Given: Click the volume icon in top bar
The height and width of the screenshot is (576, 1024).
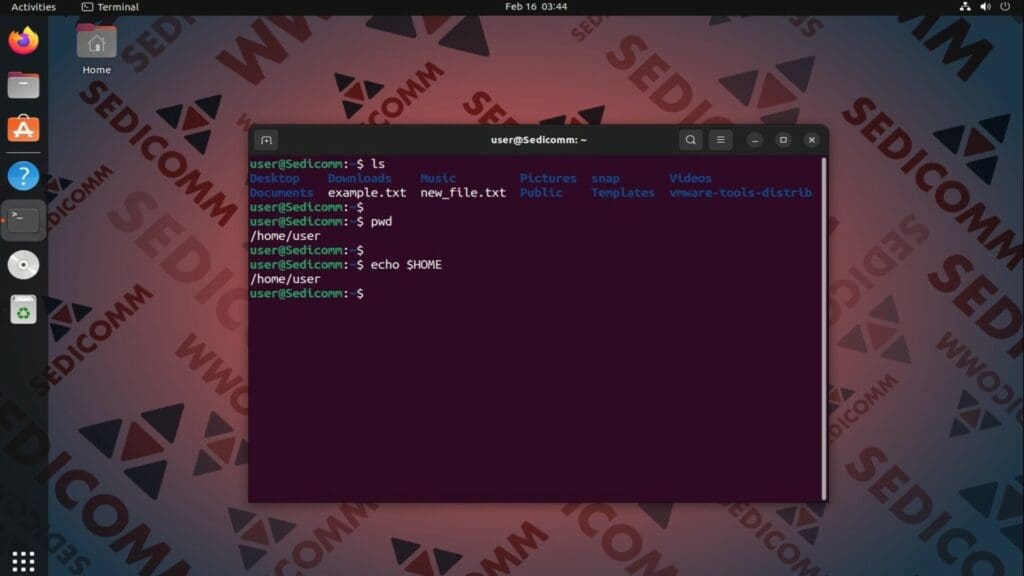Looking at the screenshot, I should click(985, 7).
